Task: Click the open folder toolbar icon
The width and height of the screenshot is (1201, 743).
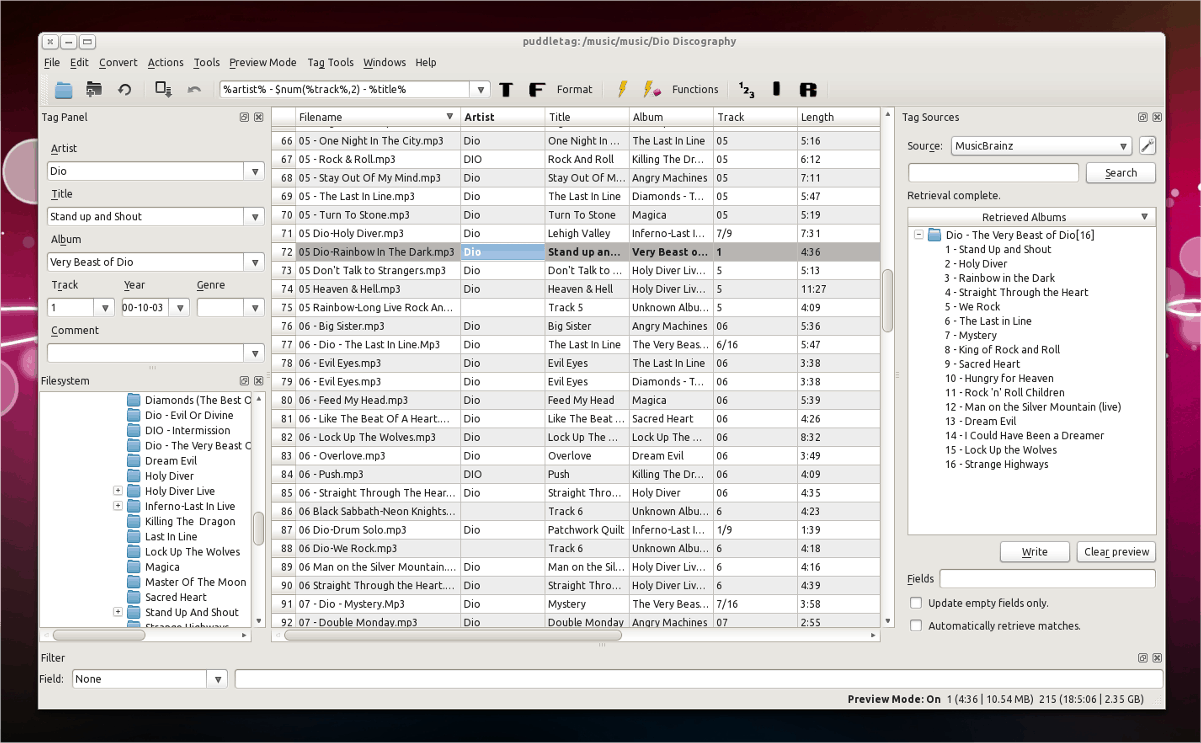Action: (x=64, y=90)
